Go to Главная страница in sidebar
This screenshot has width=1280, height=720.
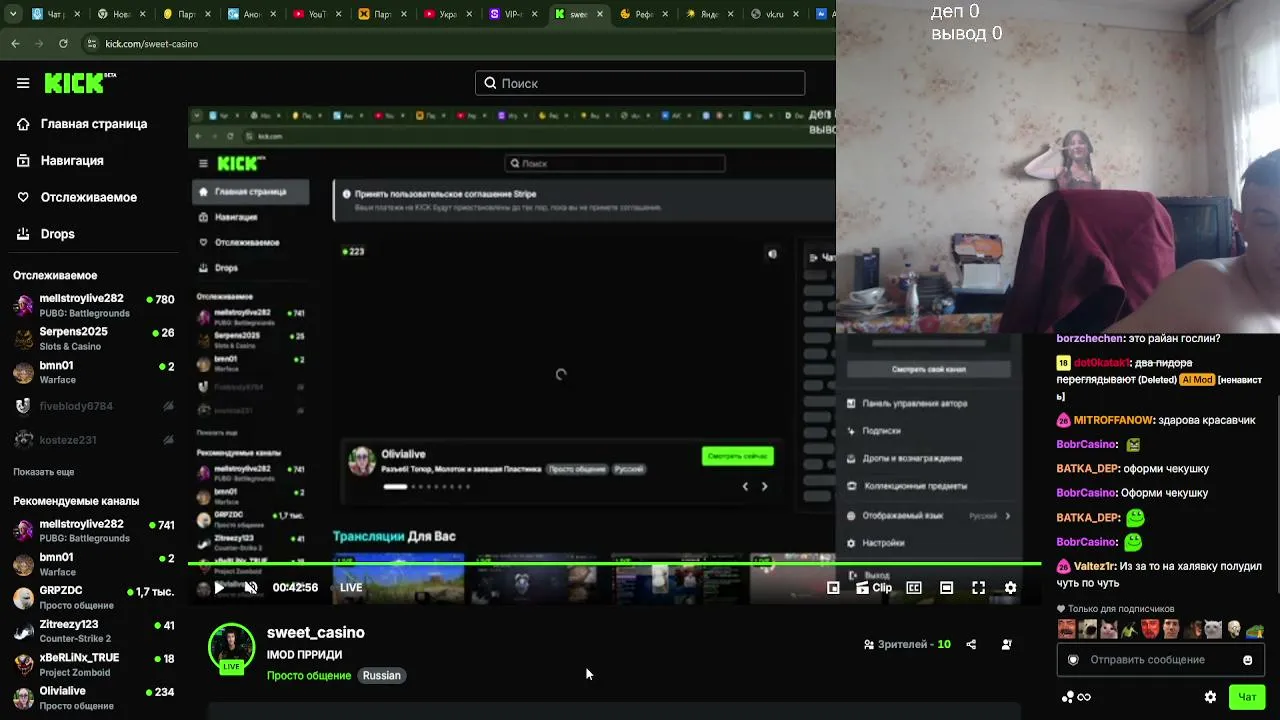click(83, 124)
